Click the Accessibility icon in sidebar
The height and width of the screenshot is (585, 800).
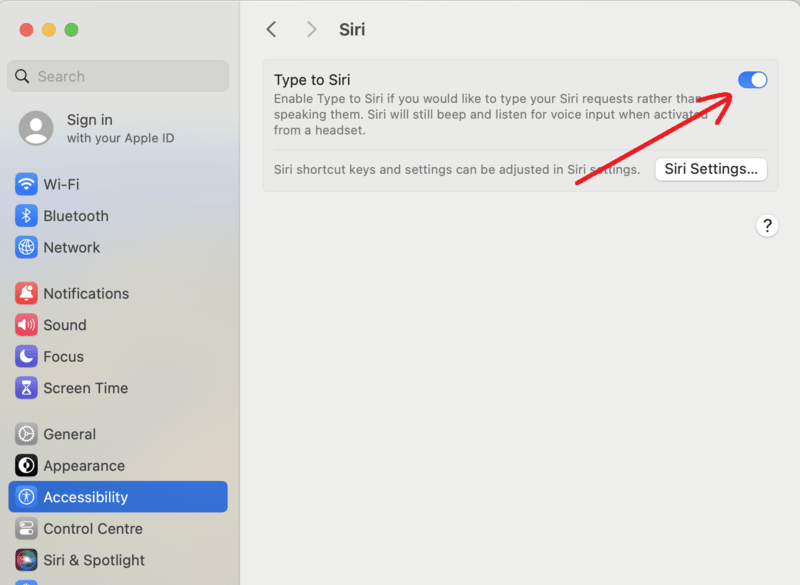[26, 497]
